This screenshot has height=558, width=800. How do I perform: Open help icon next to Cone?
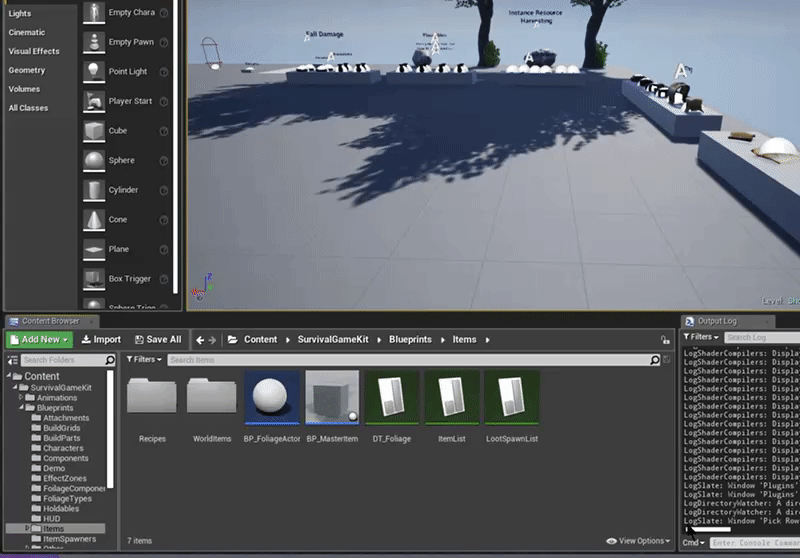(164, 220)
